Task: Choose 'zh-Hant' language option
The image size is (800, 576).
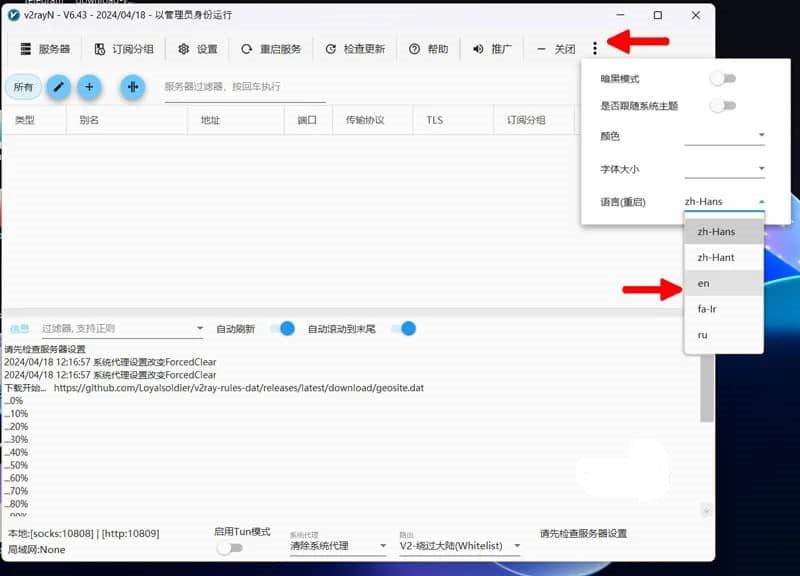Action: coord(716,258)
